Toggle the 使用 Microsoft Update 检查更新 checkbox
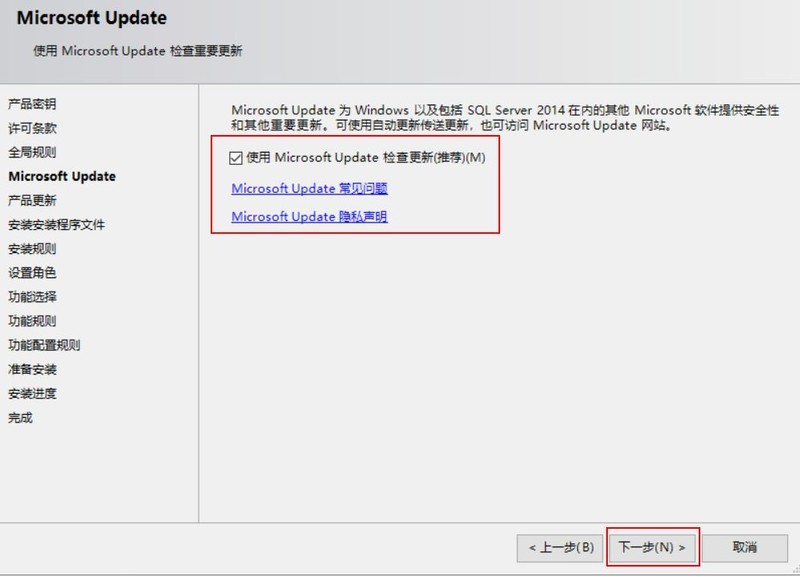Image resolution: width=800 pixels, height=577 pixels. pyautogui.click(x=236, y=158)
